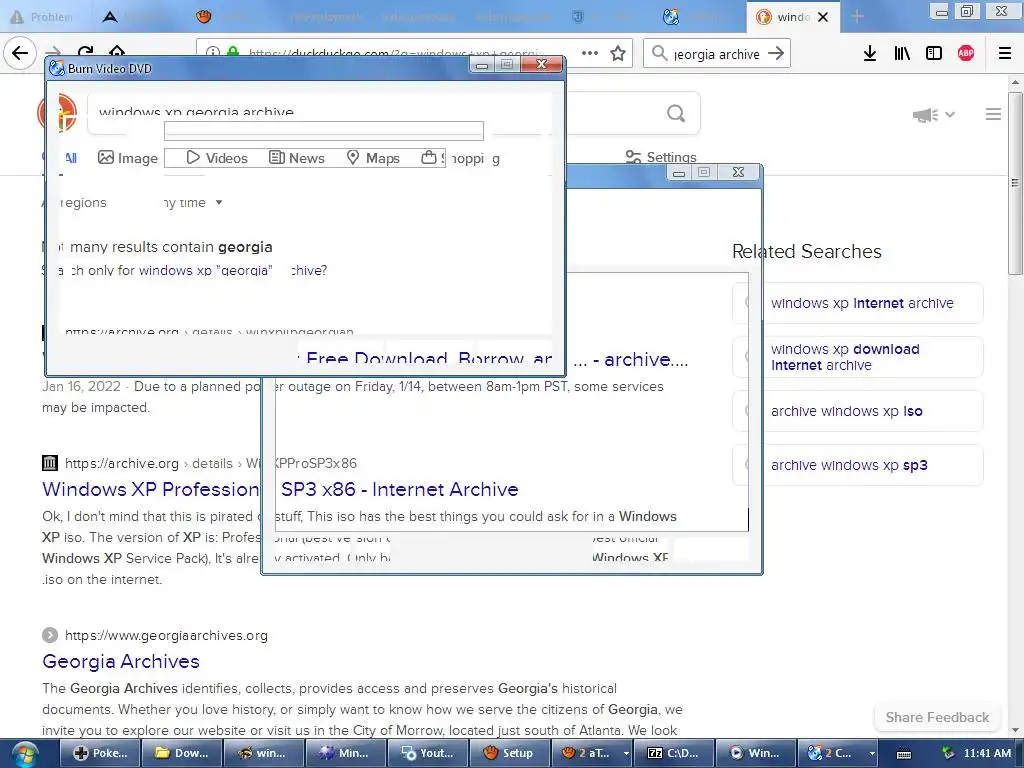Select related search 'archive windows xp iso'
This screenshot has height=768, width=1024.
858,411
